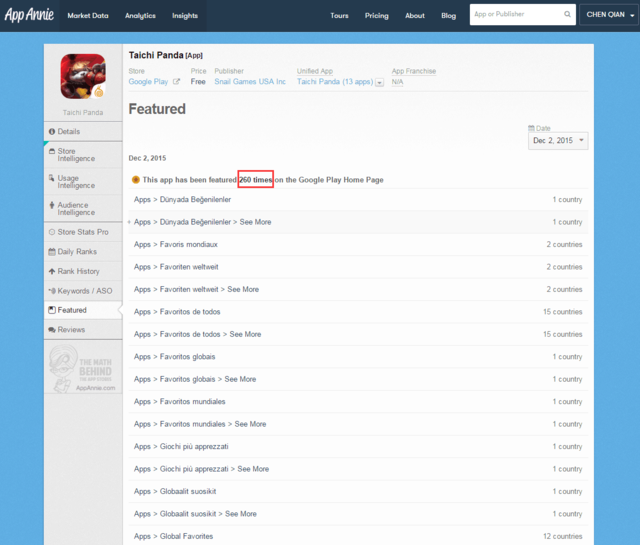
Task: Open Snail Games USA Inc publisher page
Action: 250,82
